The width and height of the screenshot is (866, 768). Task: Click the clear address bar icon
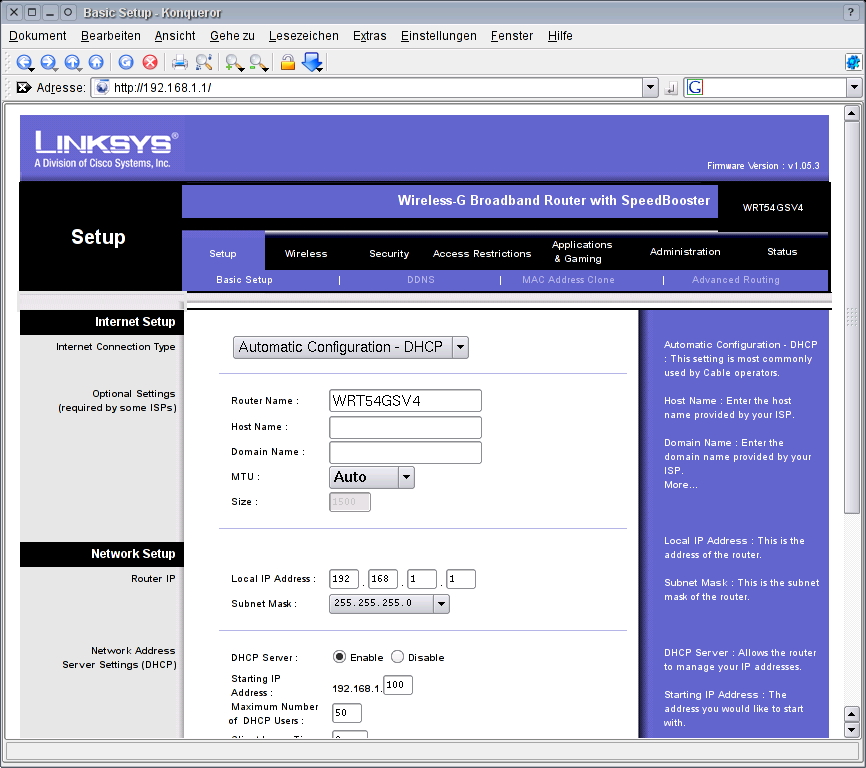[23, 88]
